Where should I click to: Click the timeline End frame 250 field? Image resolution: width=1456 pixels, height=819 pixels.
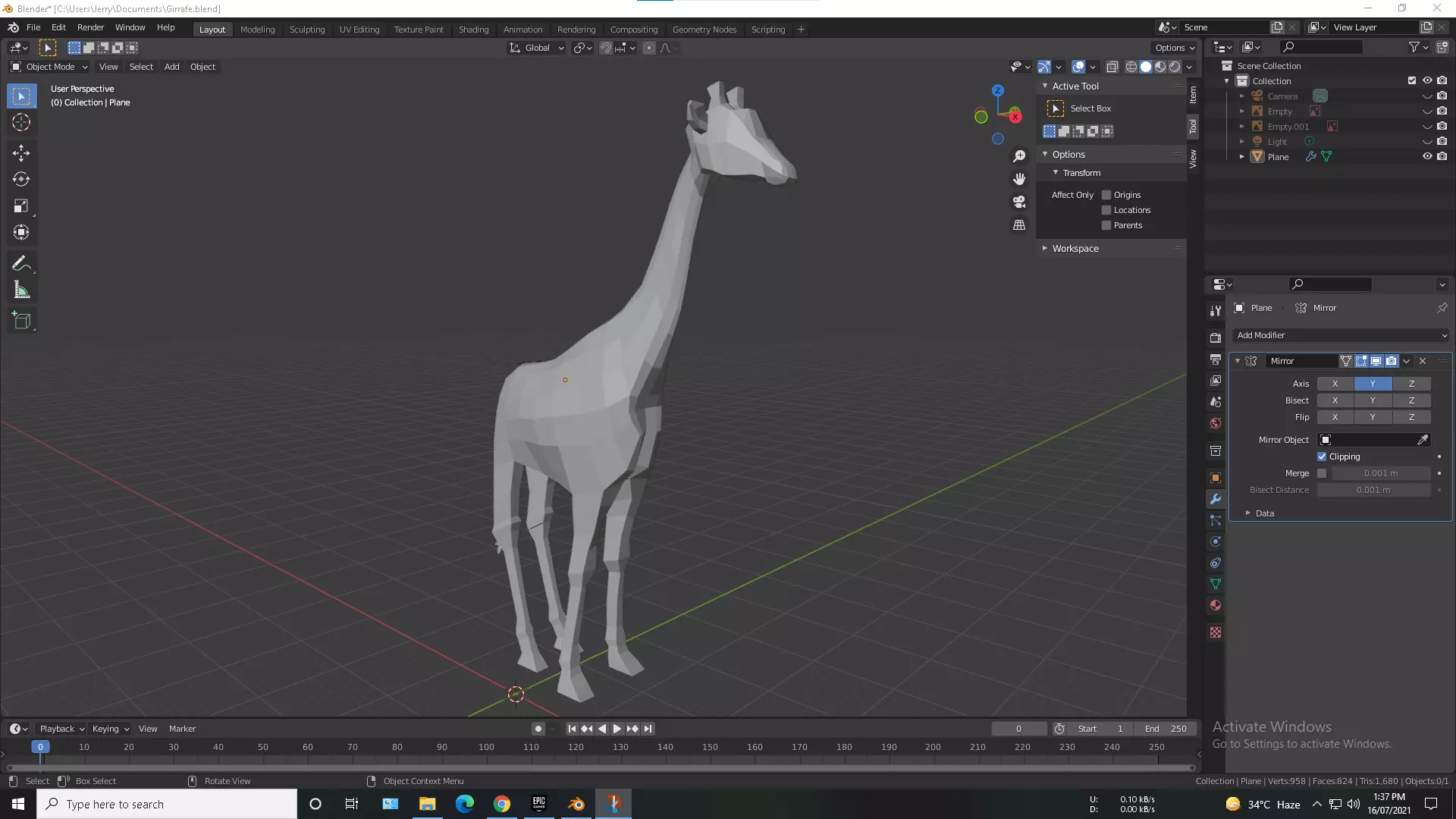click(1166, 729)
